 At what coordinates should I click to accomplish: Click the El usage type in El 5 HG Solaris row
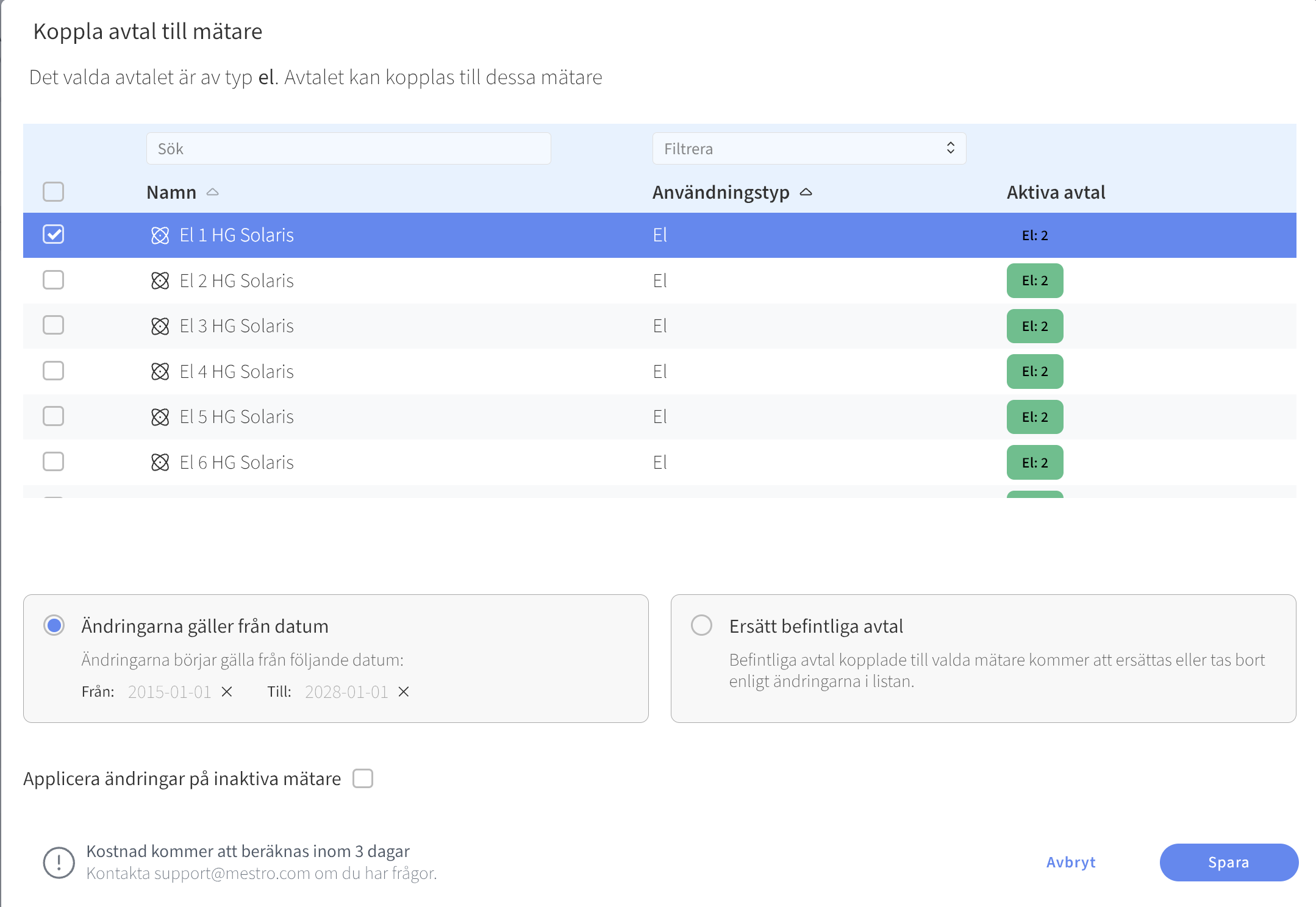(660, 417)
